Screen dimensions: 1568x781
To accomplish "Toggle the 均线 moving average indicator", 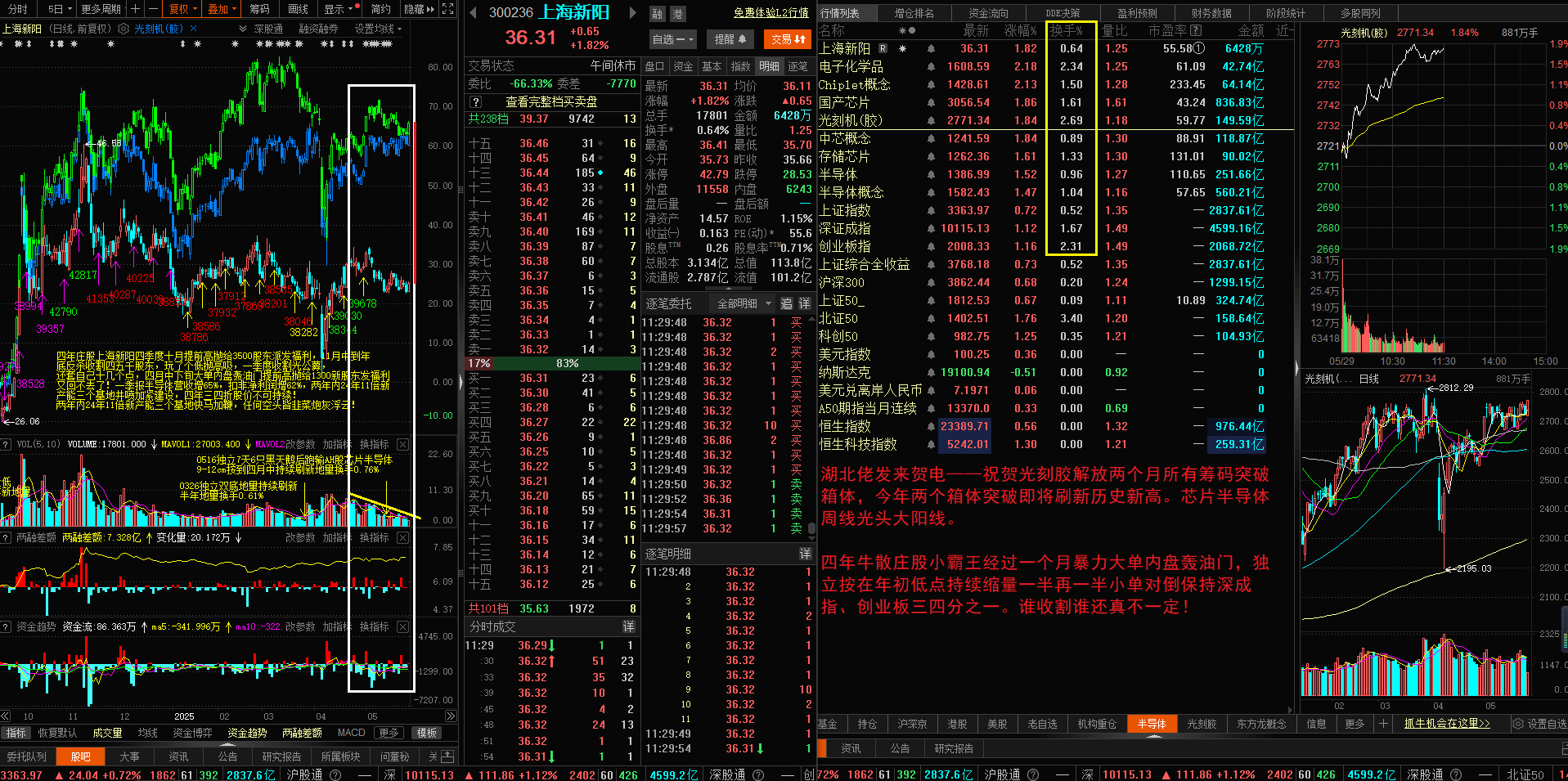I will 147,733.
